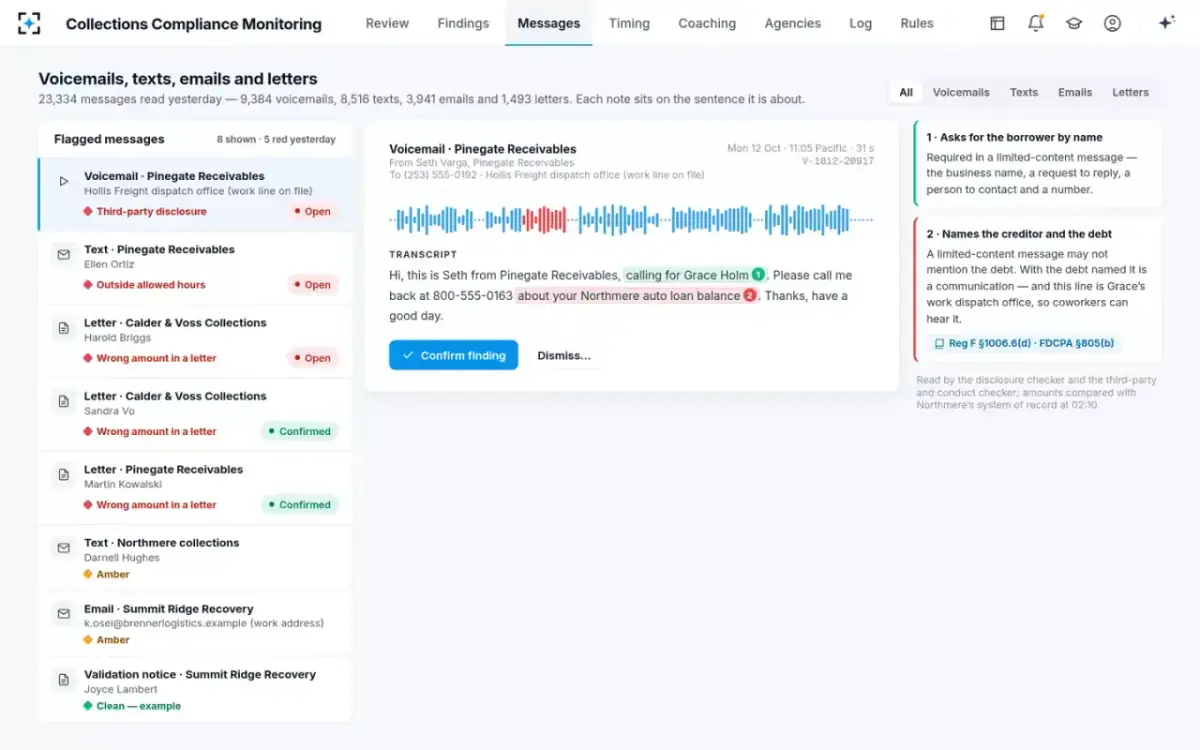
Task: Switch to the Review tab
Action: coord(387,23)
